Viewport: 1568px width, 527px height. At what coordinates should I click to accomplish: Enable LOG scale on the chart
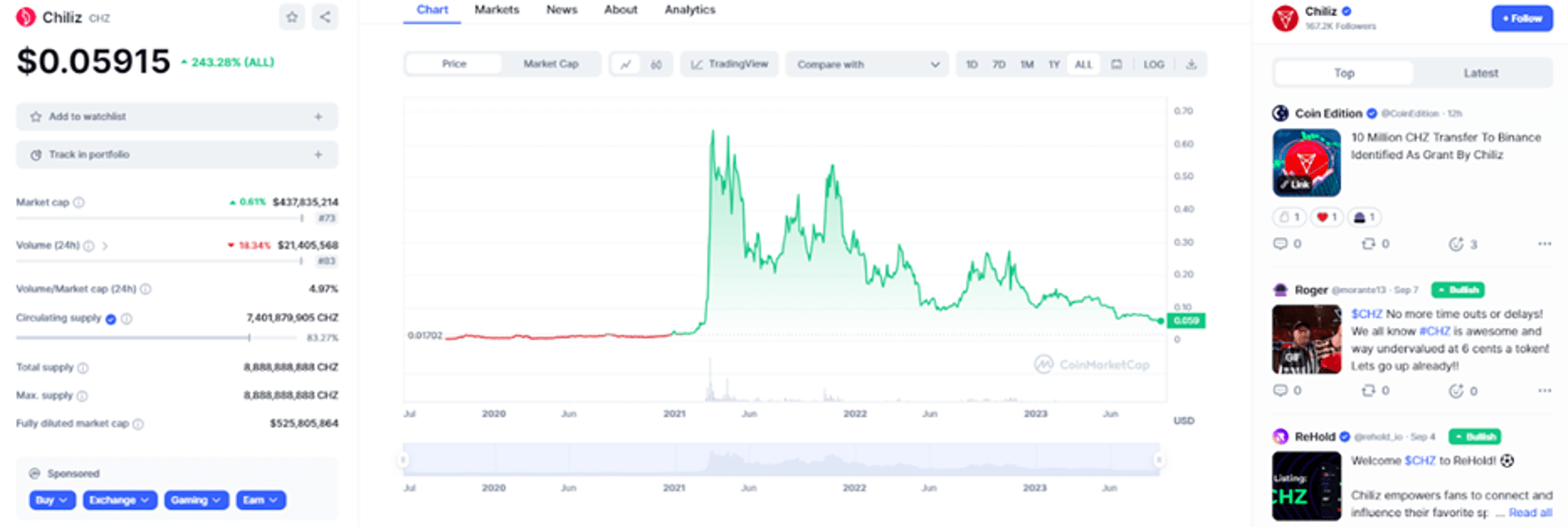1153,65
